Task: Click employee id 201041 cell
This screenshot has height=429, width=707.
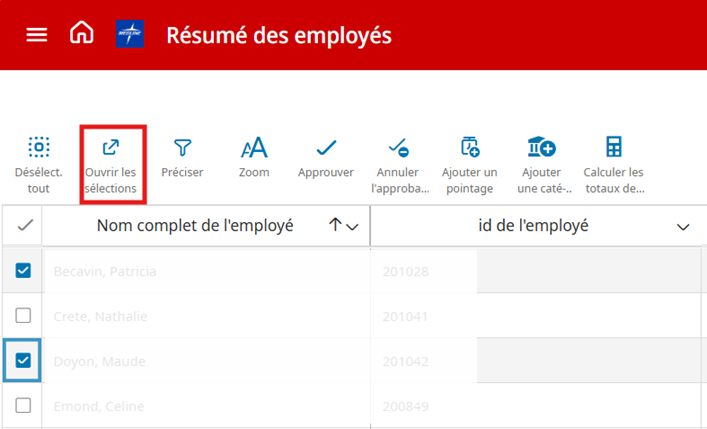Action: [404, 316]
